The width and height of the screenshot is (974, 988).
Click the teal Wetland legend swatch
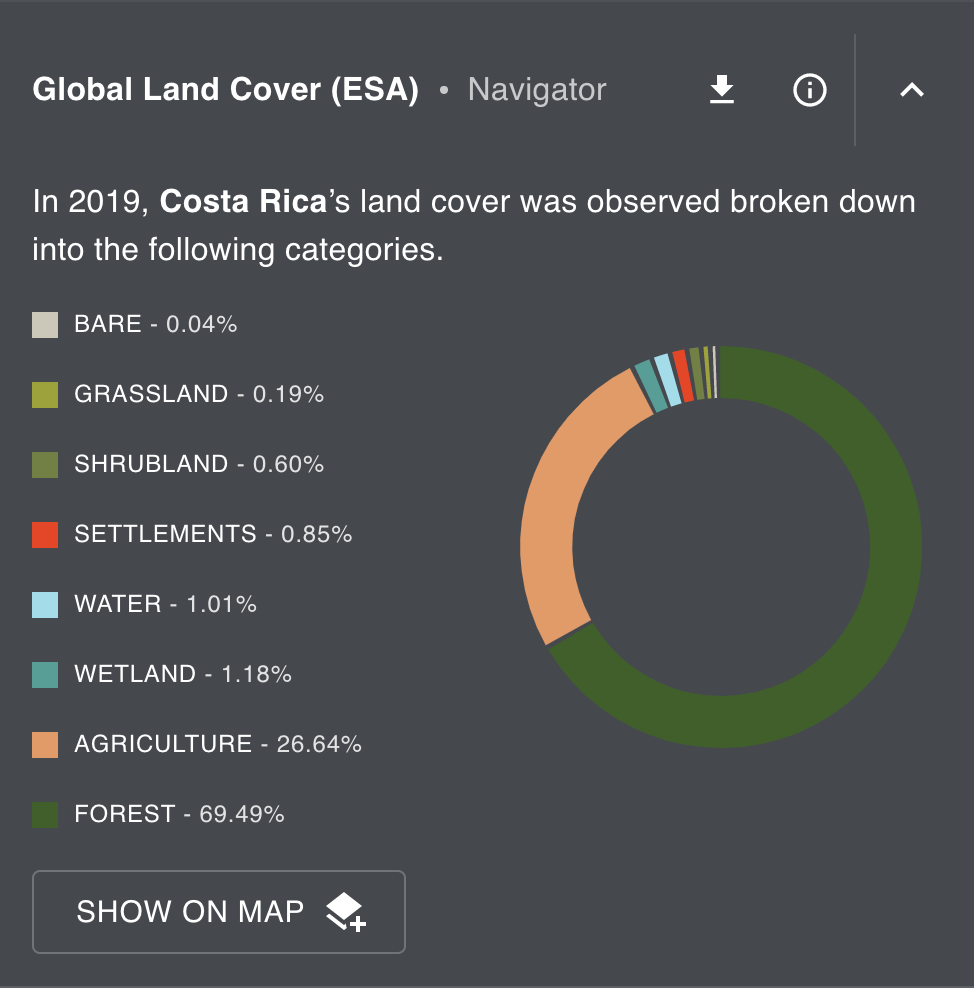[45, 675]
